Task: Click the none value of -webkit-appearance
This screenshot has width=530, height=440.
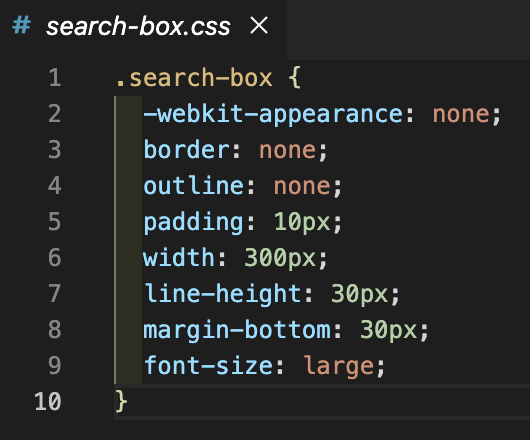Action: point(461,114)
